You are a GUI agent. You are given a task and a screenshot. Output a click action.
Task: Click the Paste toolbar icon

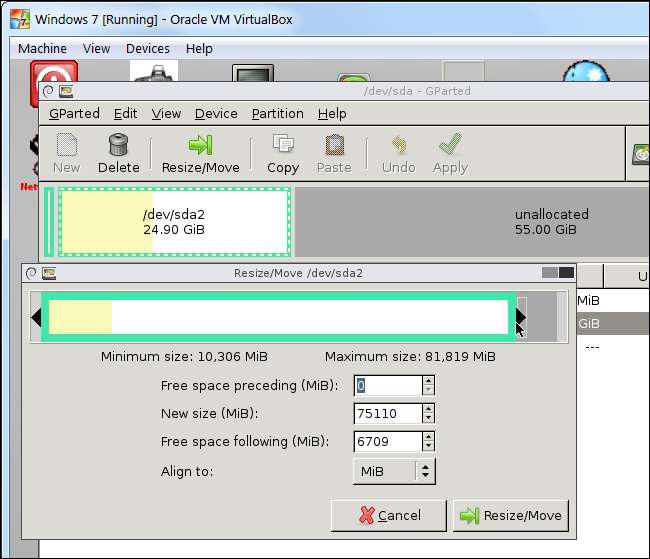coord(334,146)
